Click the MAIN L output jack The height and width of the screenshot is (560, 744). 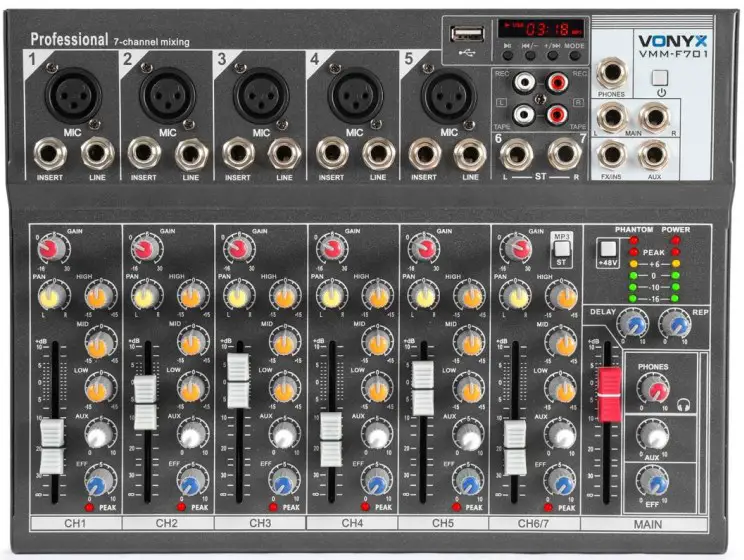tap(612, 117)
